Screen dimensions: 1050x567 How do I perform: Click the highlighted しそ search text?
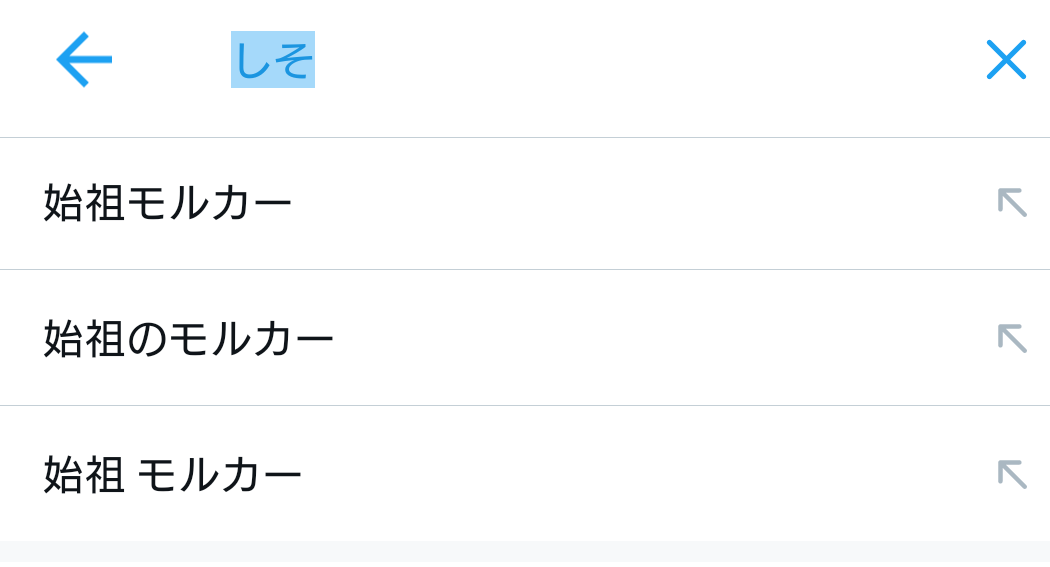[273, 60]
